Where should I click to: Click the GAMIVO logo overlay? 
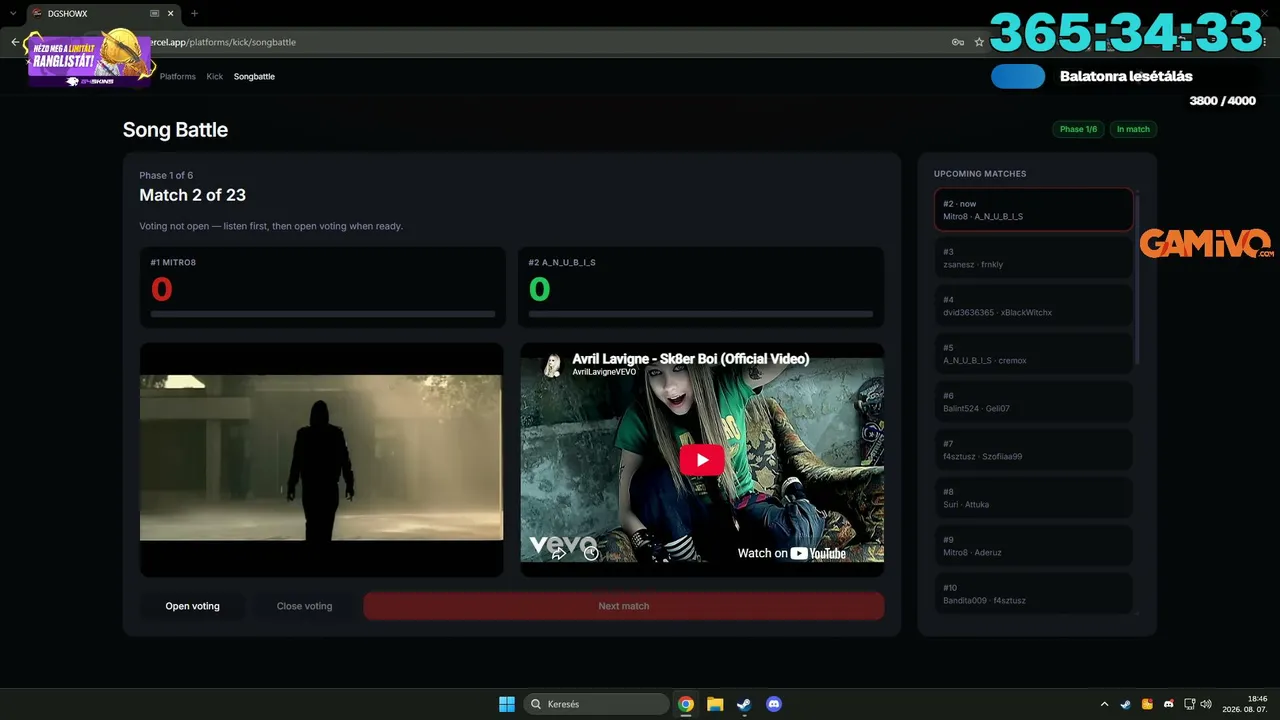click(1206, 244)
